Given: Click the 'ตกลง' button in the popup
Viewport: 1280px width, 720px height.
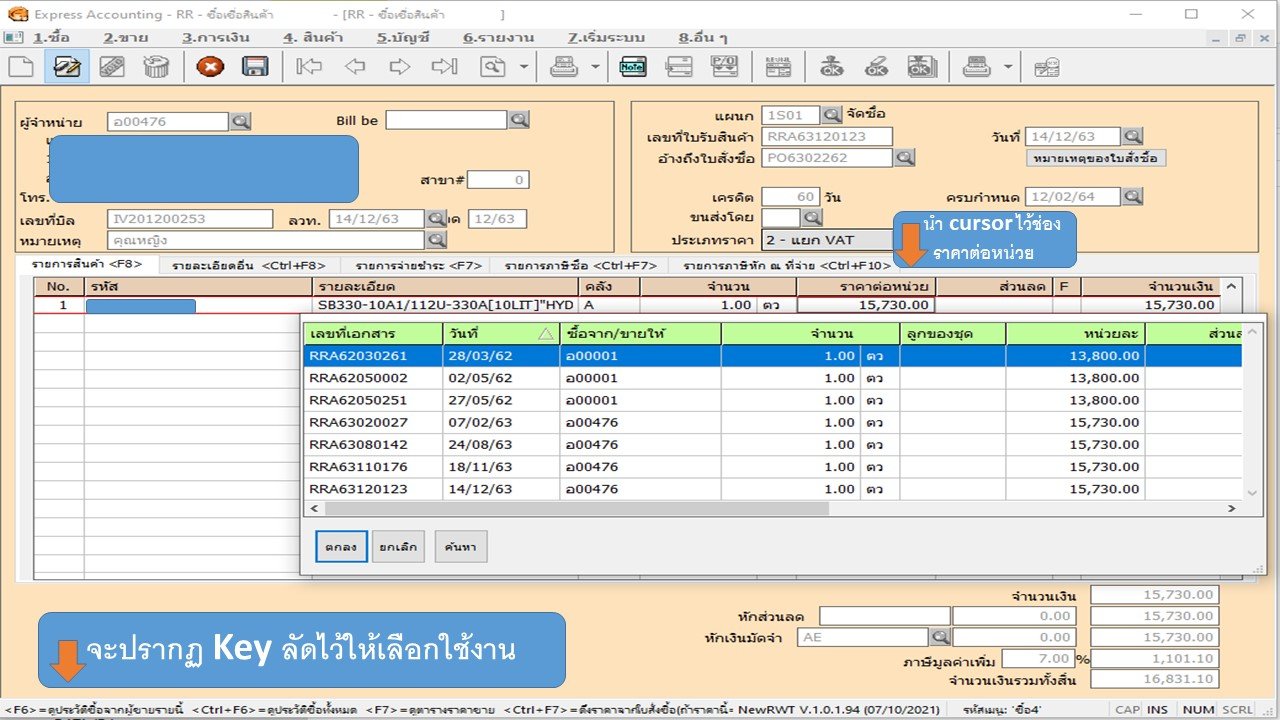Looking at the screenshot, I should coord(341,547).
